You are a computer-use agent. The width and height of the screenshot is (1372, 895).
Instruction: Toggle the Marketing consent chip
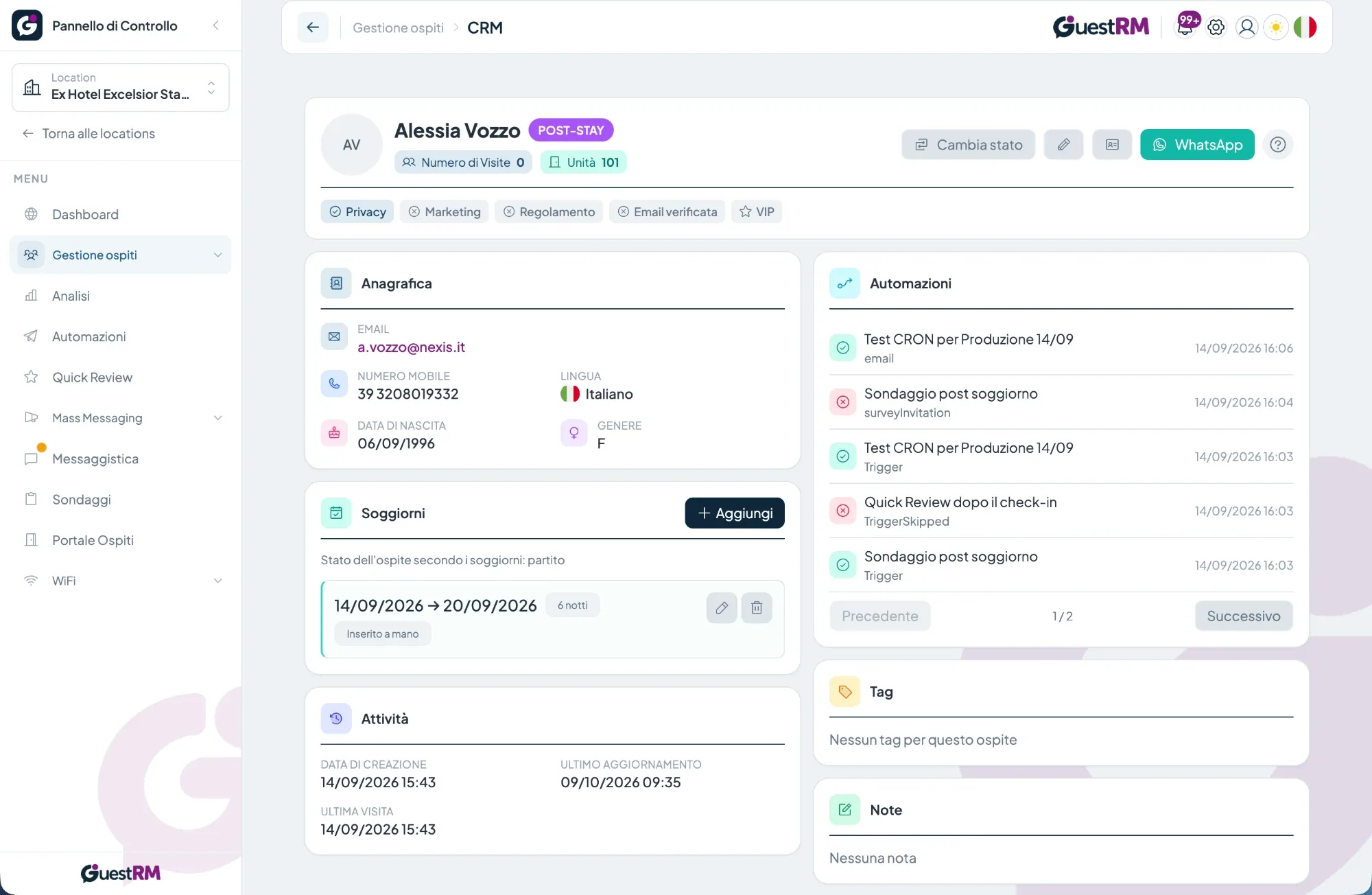tap(445, 211)
